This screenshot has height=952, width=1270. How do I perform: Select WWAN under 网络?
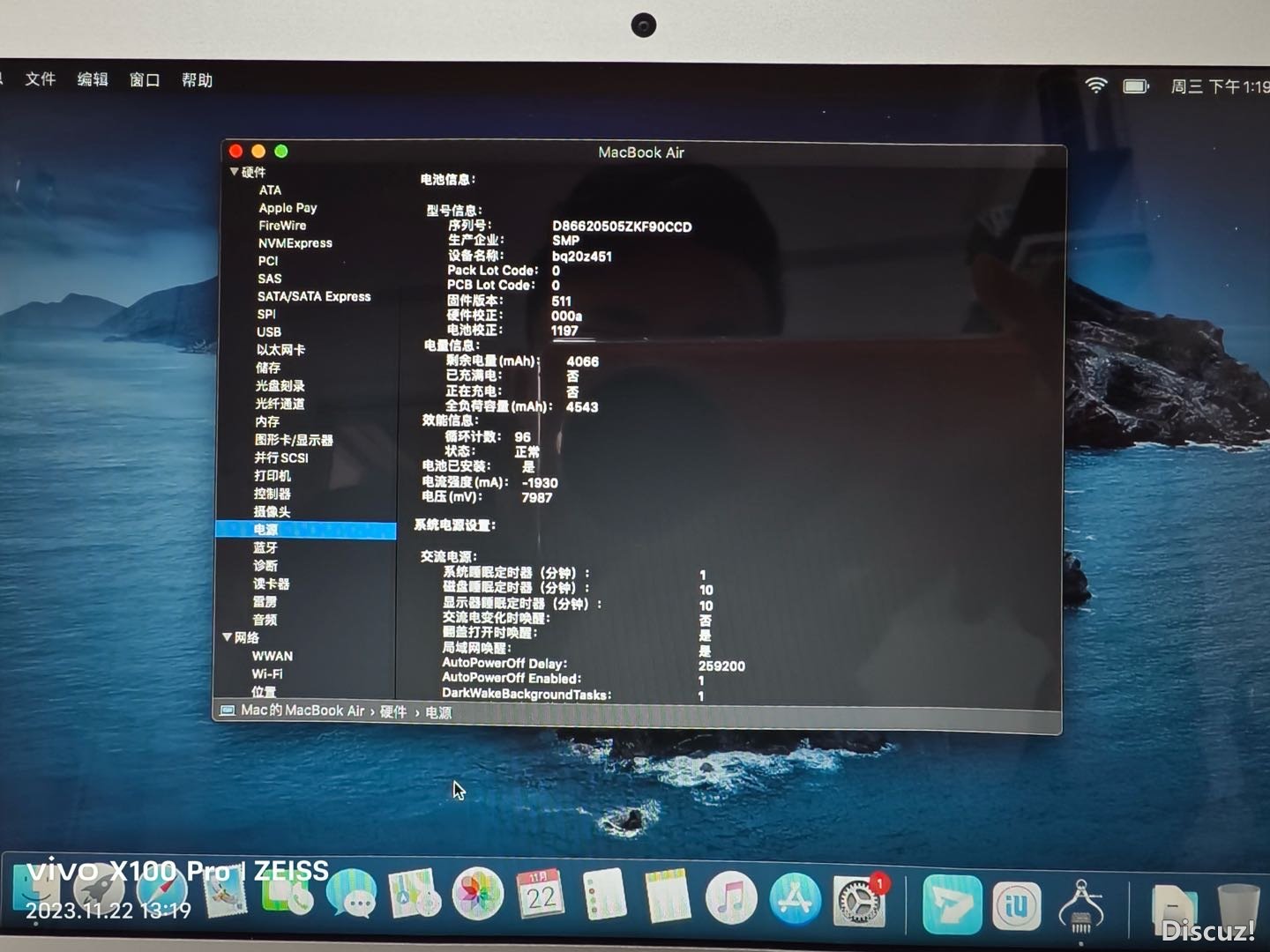click(x=273, y=656)
